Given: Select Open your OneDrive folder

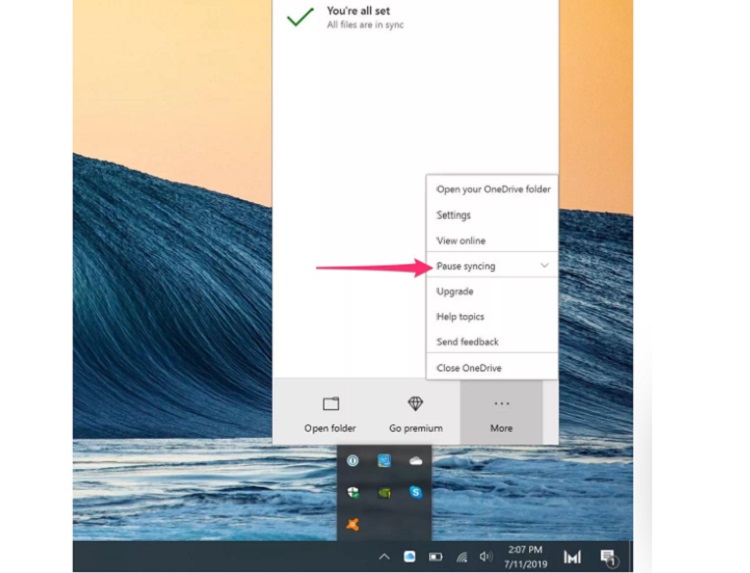Looking at the screenshot, I should [x=493, y=189].
